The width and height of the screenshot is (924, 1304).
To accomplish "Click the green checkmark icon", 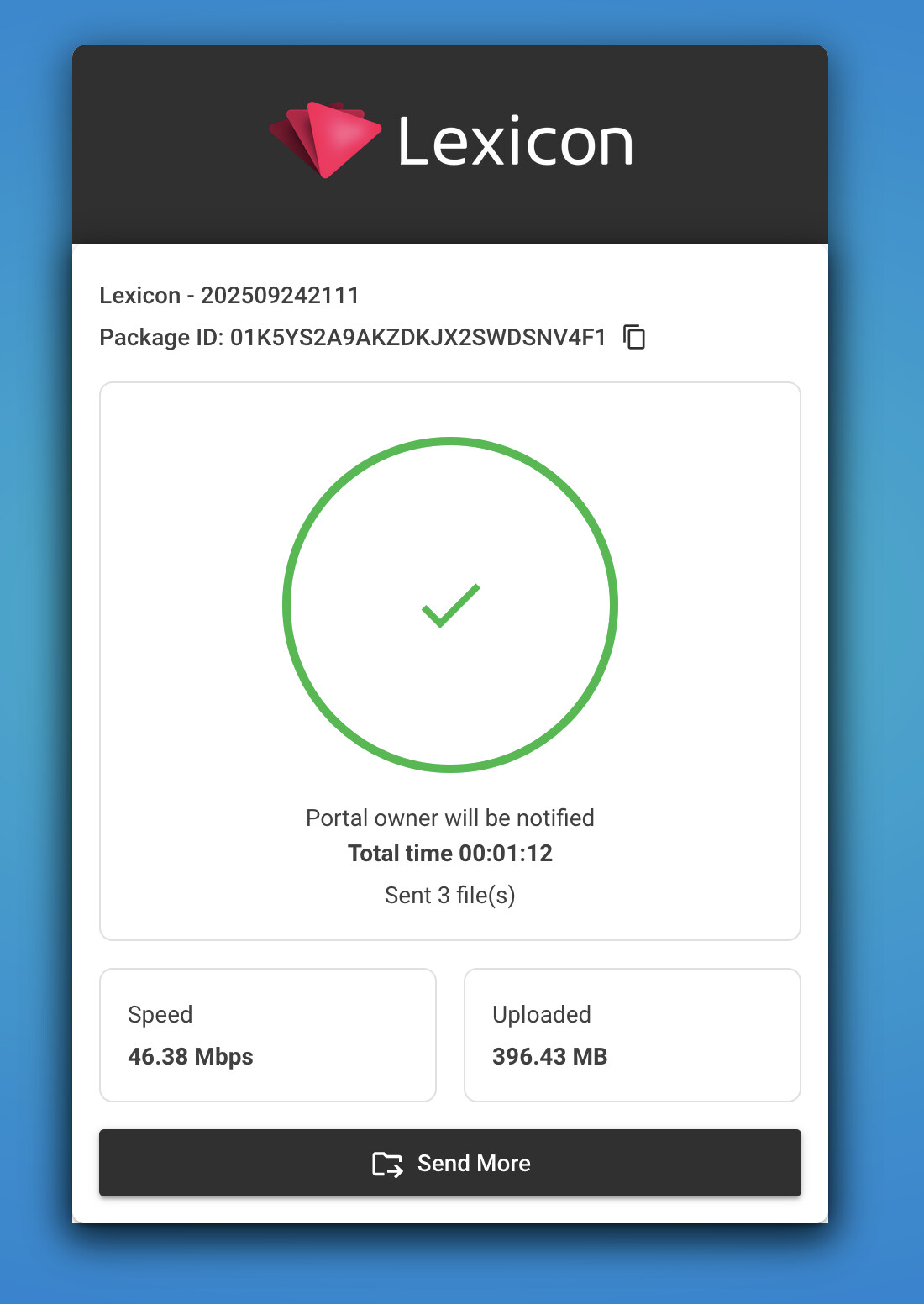I will pyautogui.click(x=451, y=606).
